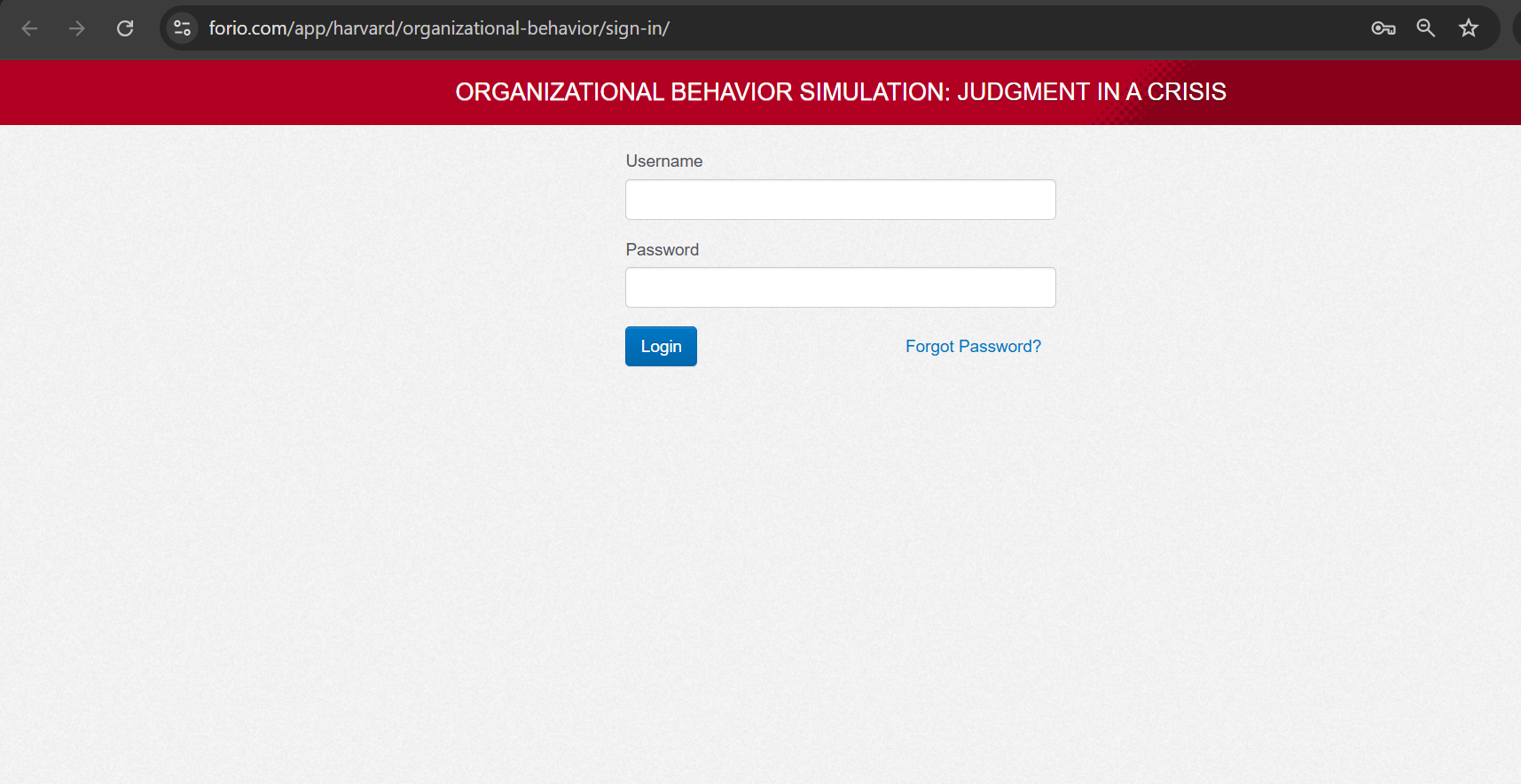Image resolution: width=1521 pixels, height=784 pixels.
Task: Click the word harvard in the URL
Action: (x=364, y=28)
